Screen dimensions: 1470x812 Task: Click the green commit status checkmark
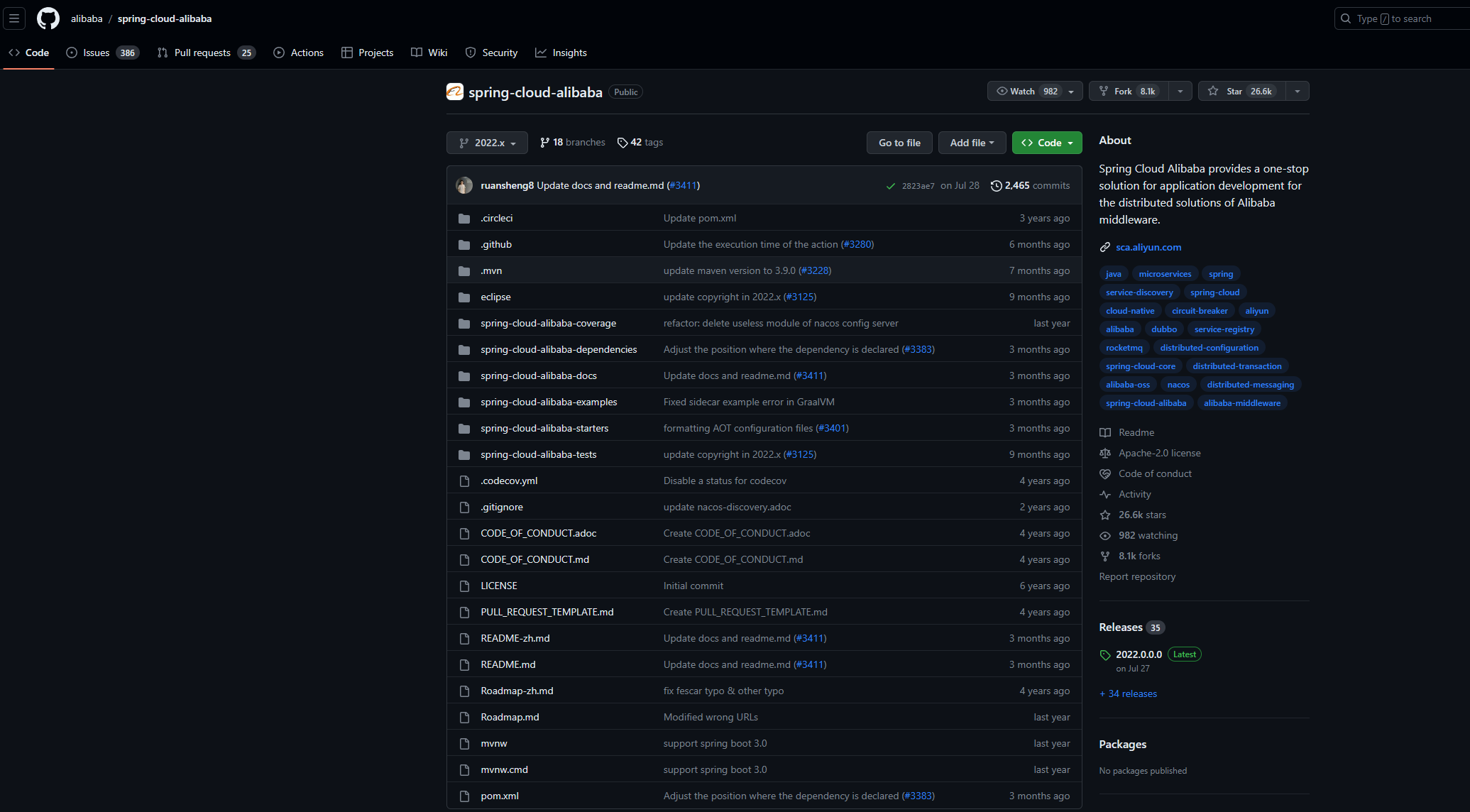[x=890, y=186]
